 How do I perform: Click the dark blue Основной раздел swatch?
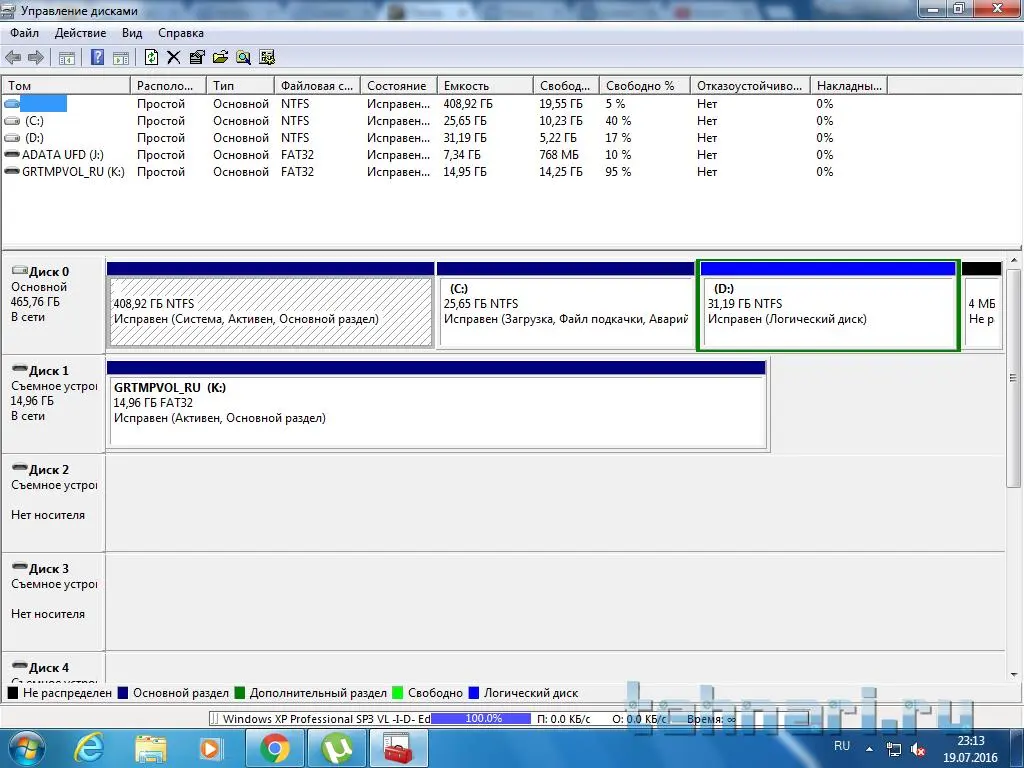pyautogui.click(x=123, y=693)
